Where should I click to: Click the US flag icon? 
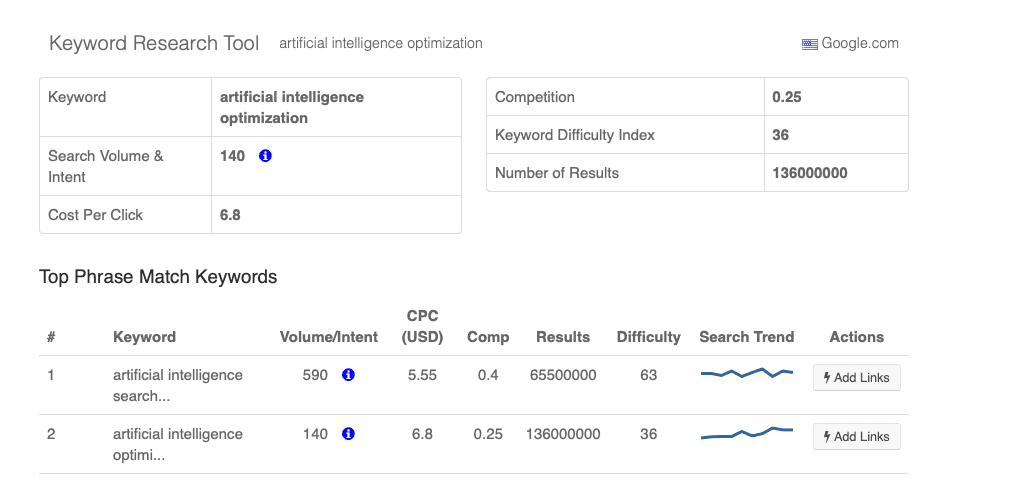tap(810, 44)
